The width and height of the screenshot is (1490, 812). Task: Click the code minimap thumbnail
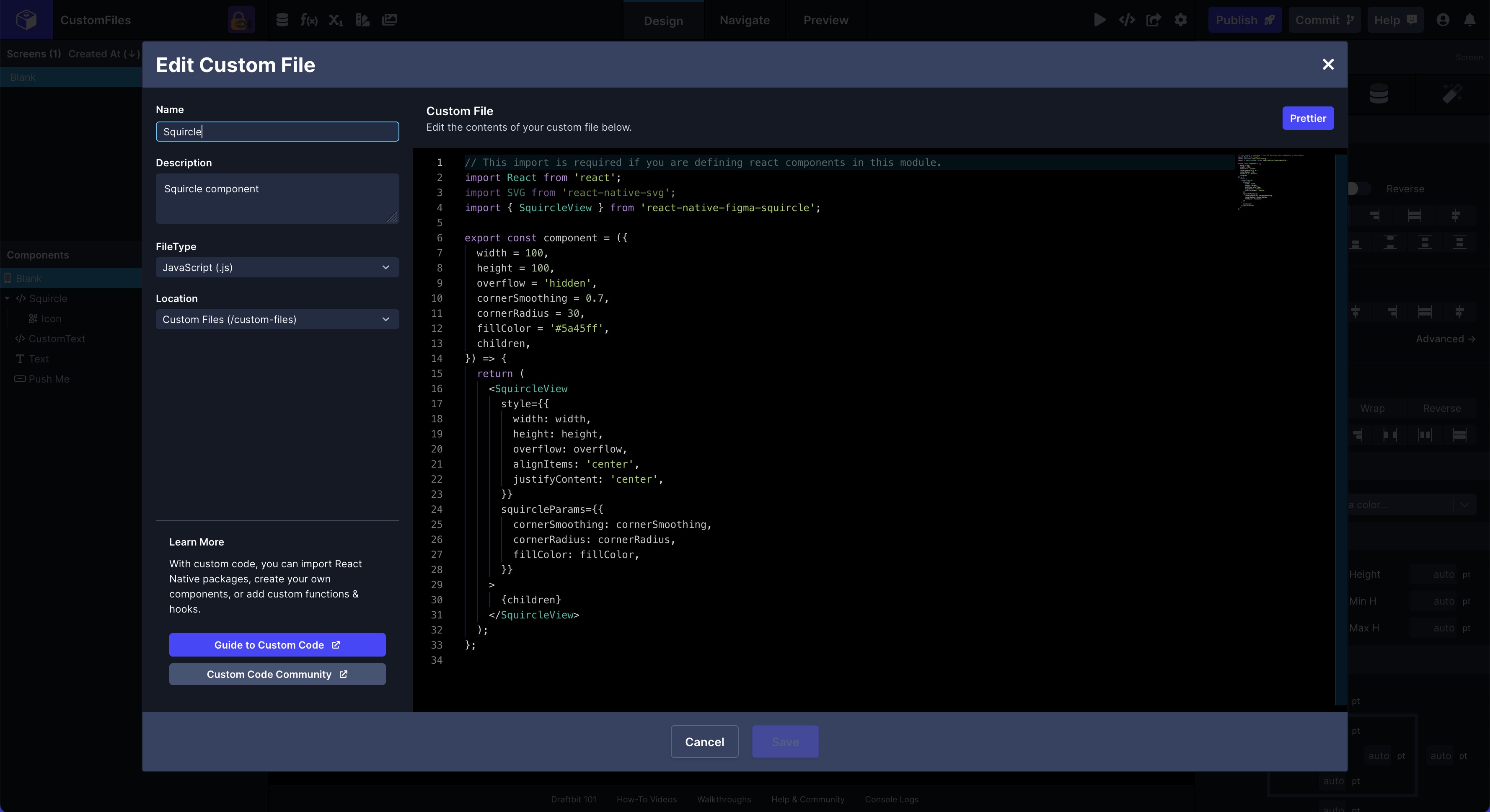pyautogui.click(x=1271, y=181)
